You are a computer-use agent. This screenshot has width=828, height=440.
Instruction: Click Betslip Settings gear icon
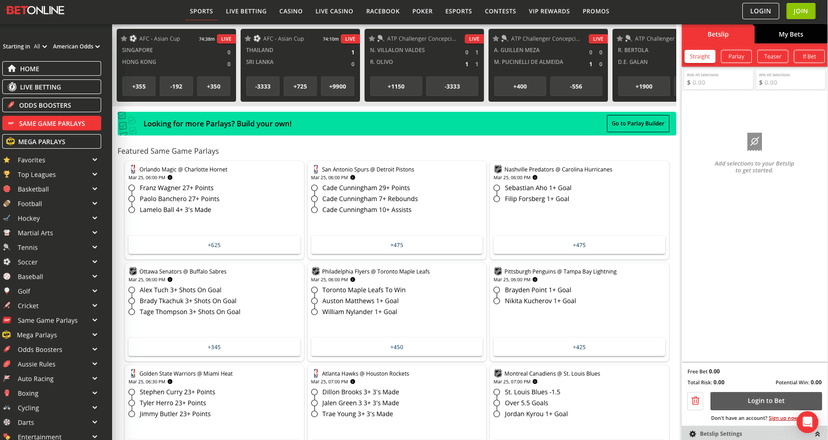[692, 434]
